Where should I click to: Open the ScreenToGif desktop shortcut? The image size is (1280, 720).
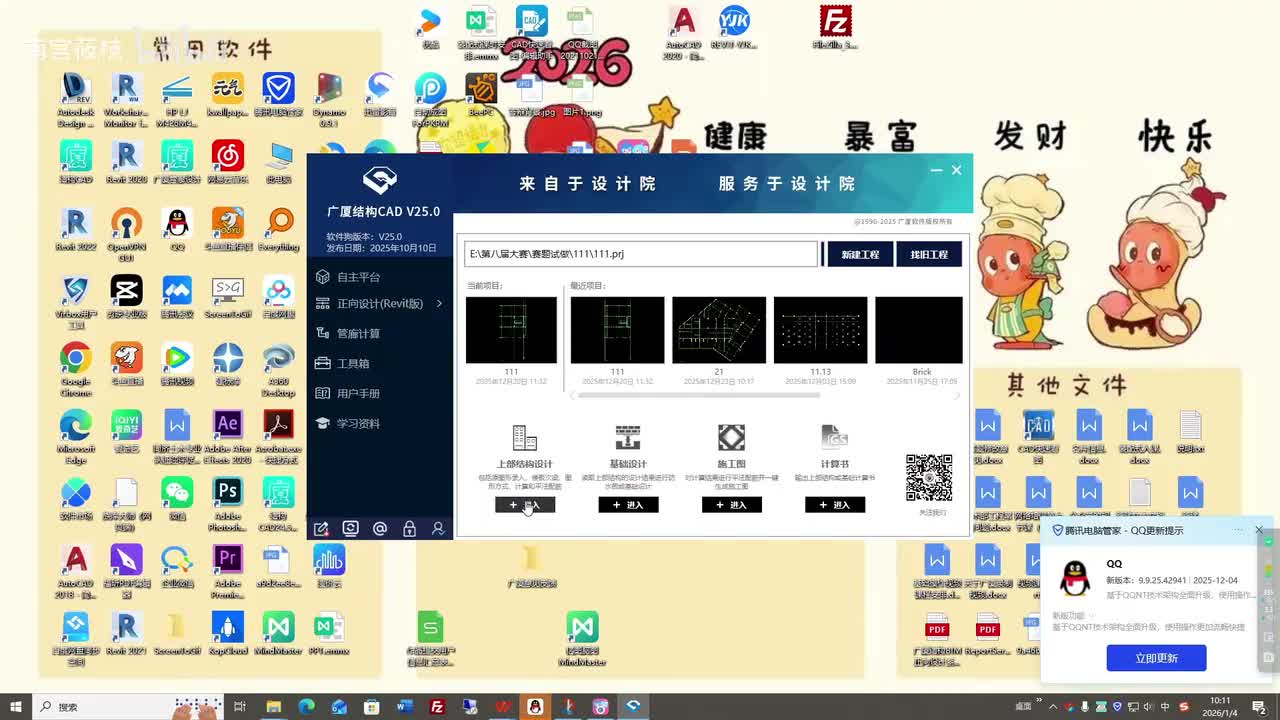point(228,298)
